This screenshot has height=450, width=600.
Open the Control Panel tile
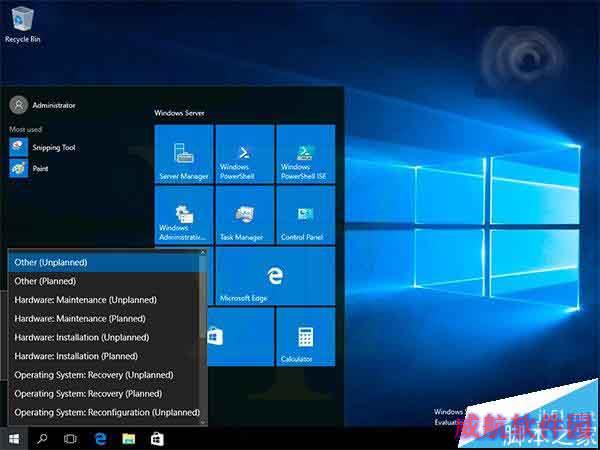click(x=305, y=215)
